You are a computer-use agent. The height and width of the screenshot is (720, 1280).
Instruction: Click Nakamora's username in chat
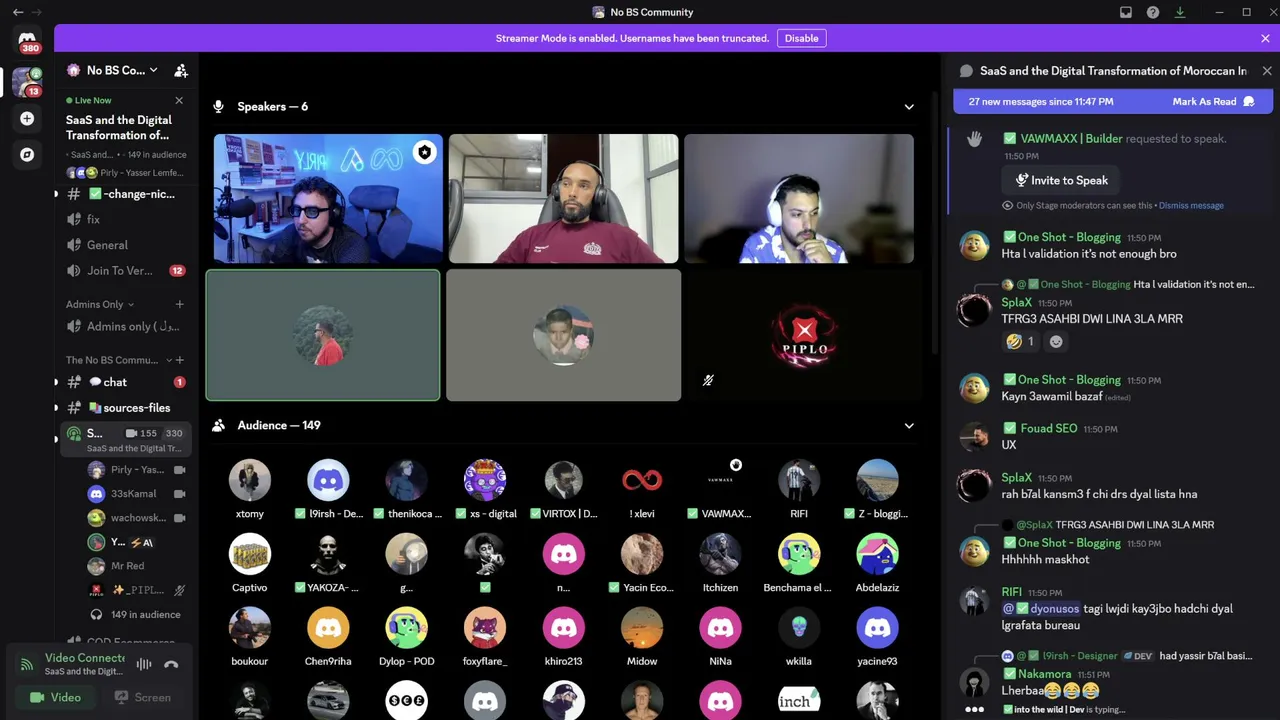coord(1044,674)
